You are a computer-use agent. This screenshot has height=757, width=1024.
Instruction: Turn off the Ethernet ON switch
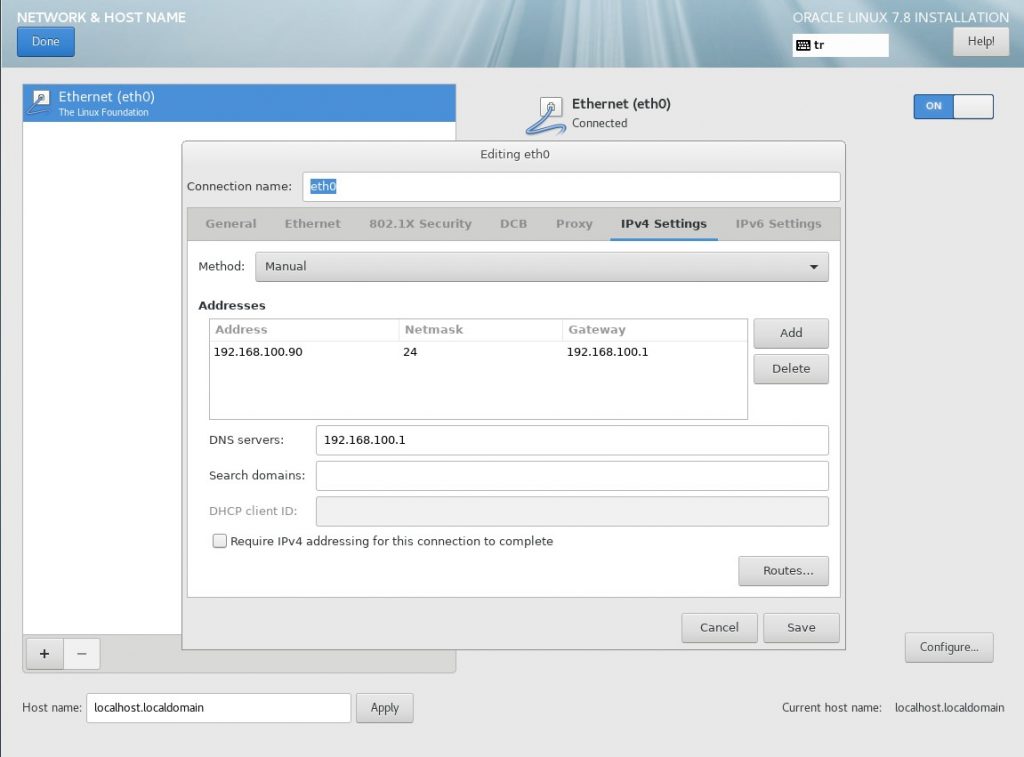953,106
